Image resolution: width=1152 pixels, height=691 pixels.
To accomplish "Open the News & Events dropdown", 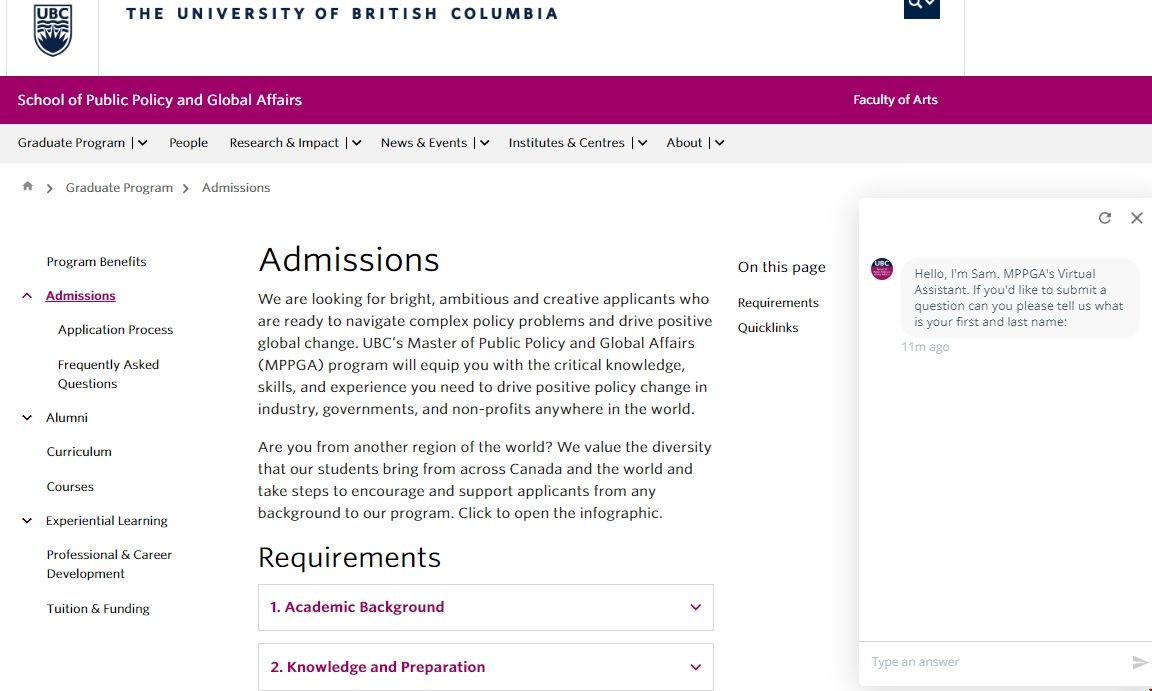I will click(x=483, y=142).
